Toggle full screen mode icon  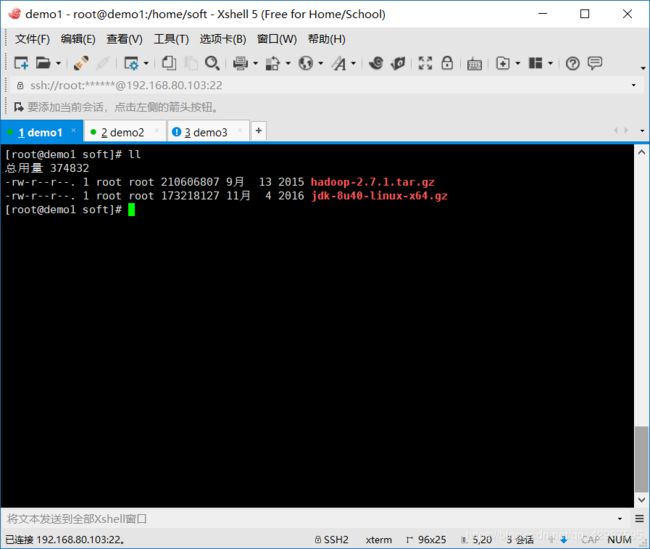pos(425,63)
